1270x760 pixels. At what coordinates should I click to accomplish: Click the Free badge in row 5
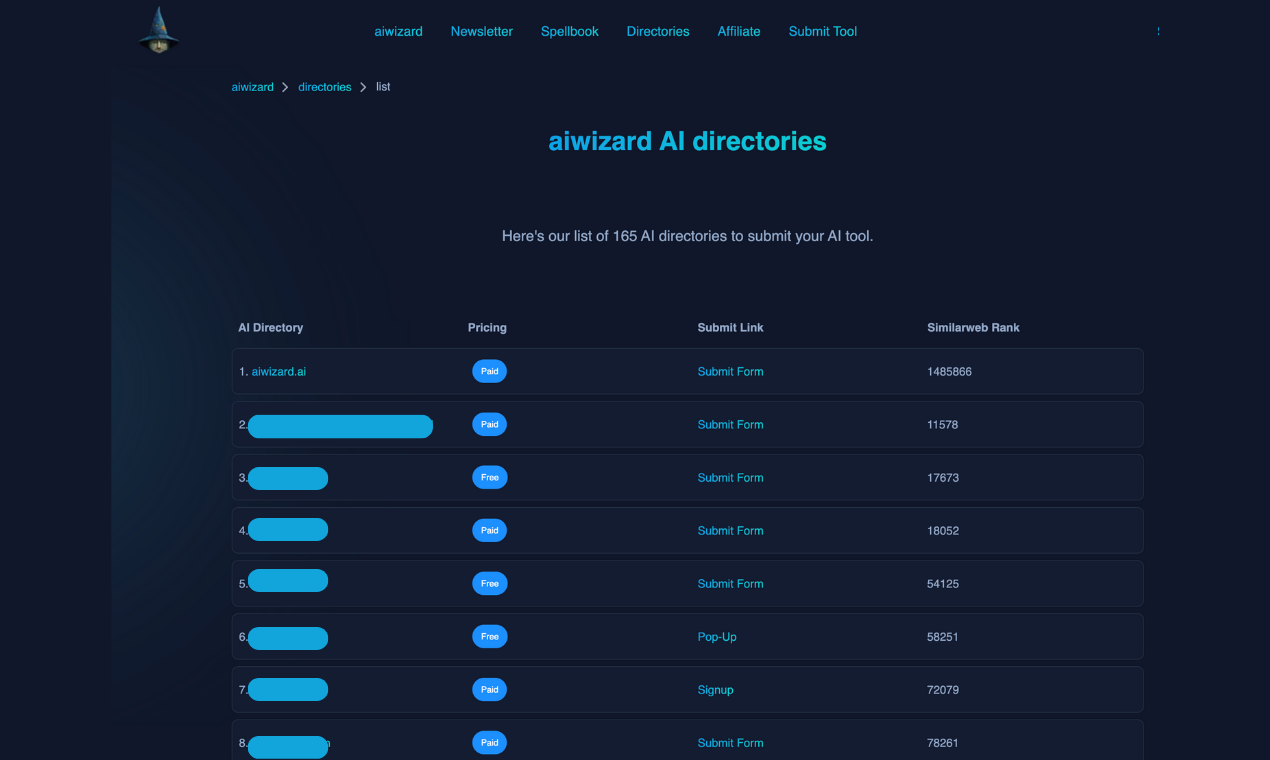tap(489, 583)
